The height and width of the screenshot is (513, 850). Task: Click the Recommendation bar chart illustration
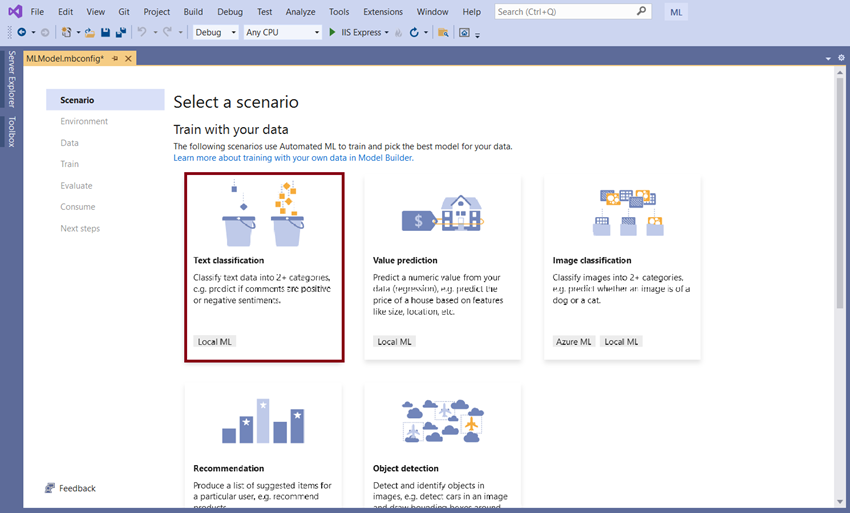(x=263, y=421)
